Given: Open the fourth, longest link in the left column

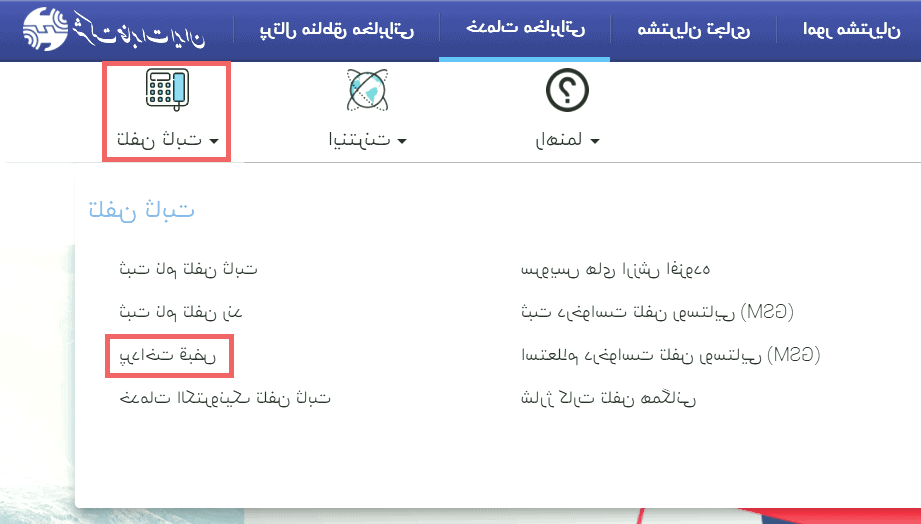Looking at the screenshot, I should [x=224, y=398].
